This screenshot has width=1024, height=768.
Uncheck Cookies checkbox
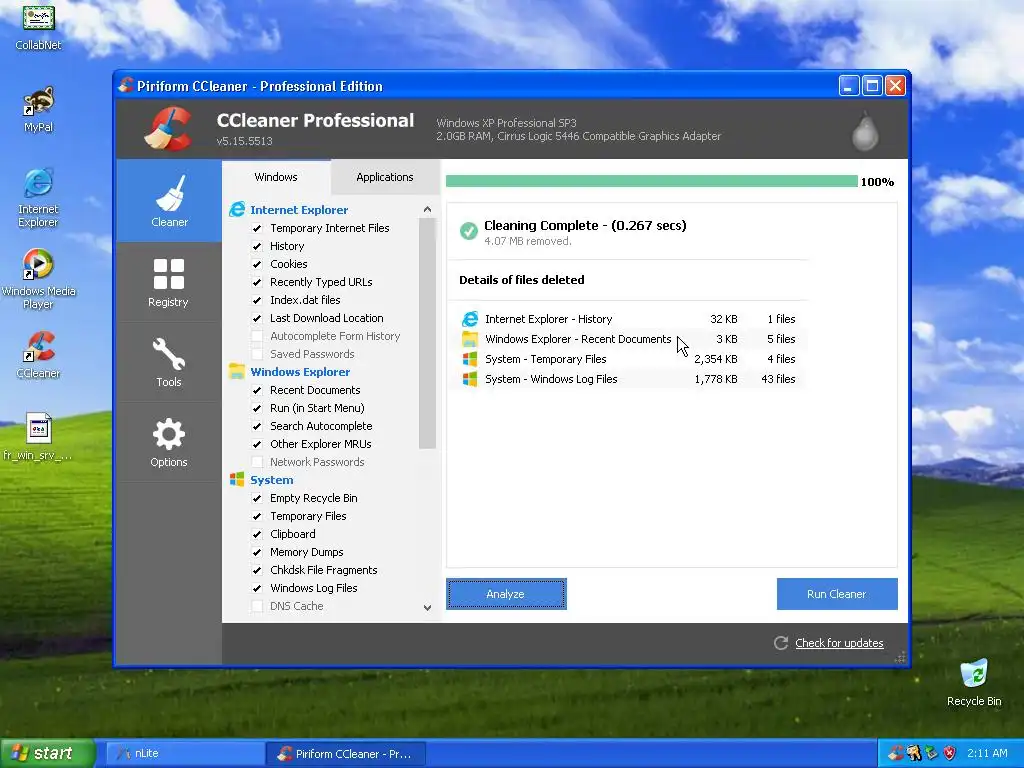[257, 264]
